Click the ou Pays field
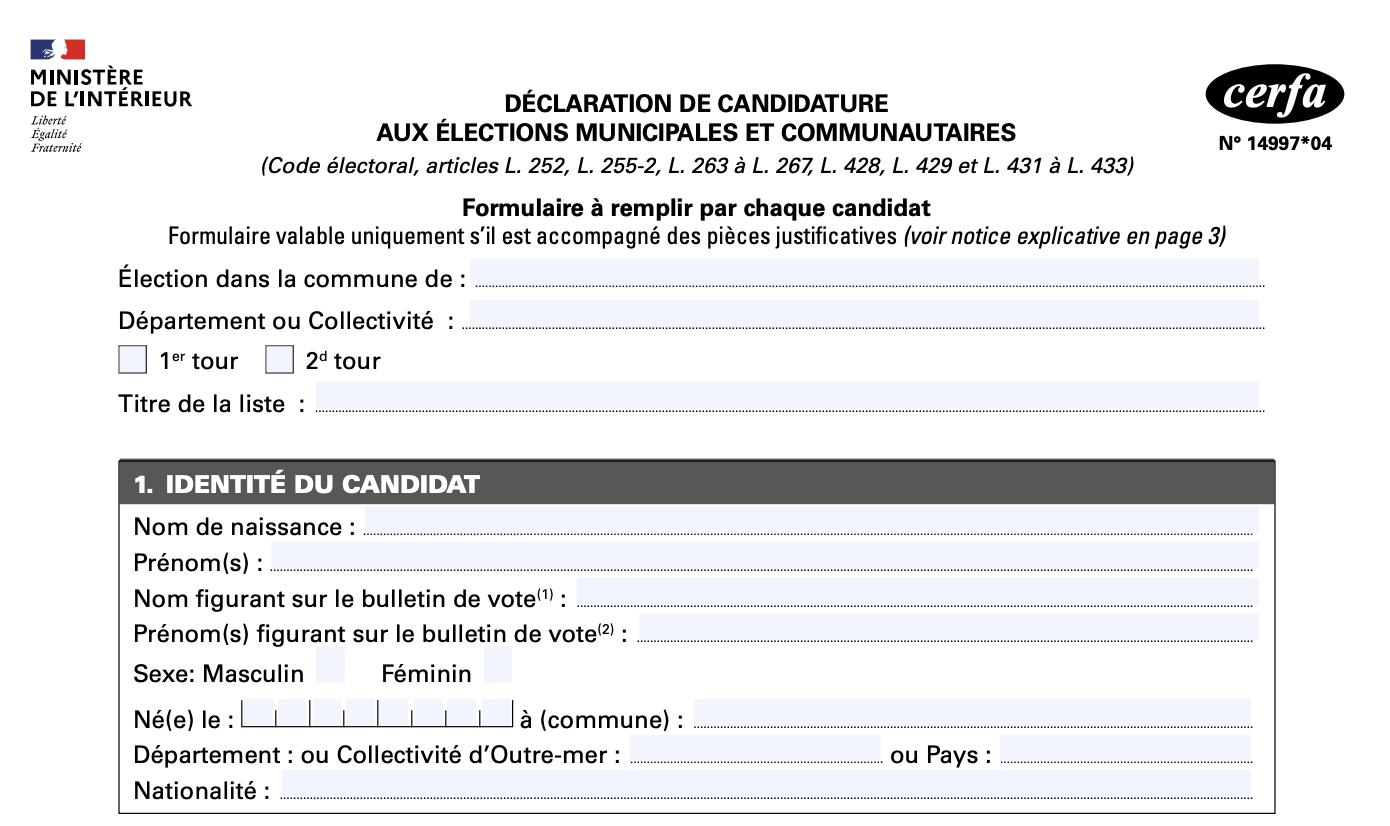Image resolution: width=1390 pixels, height=826 pixels. [x=1124, y=749]
